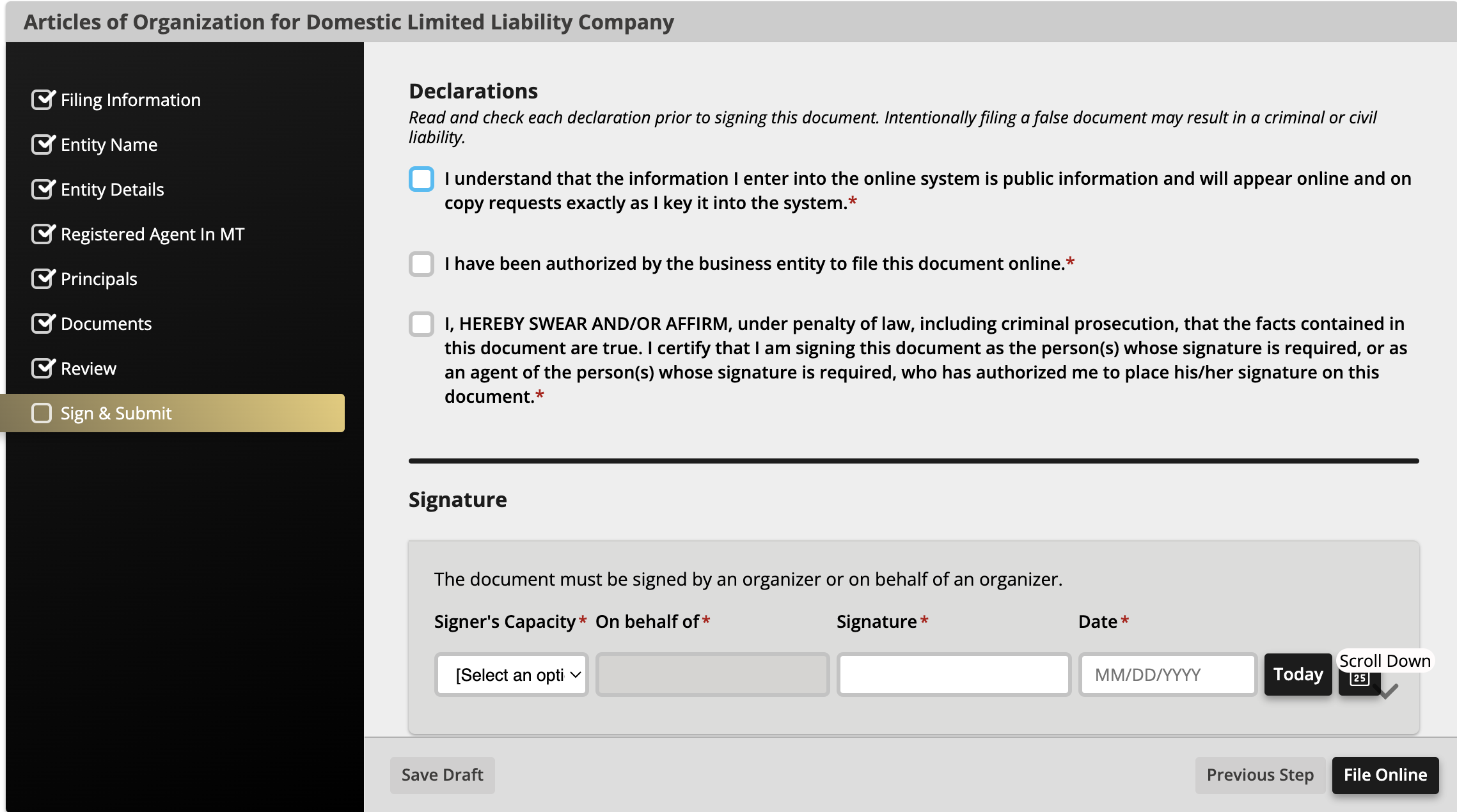
Task: Click the Articles of Organization title text
Action: click(349, 22)
